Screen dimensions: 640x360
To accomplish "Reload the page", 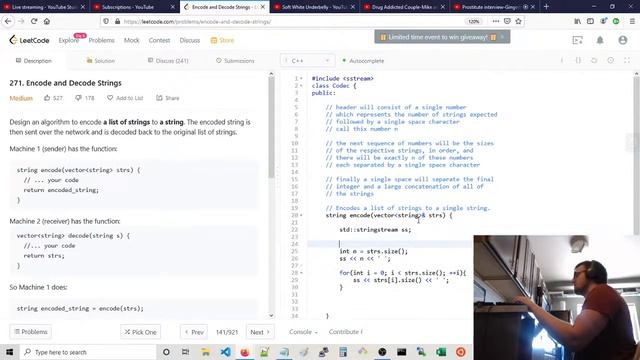I will coord(34,21).
